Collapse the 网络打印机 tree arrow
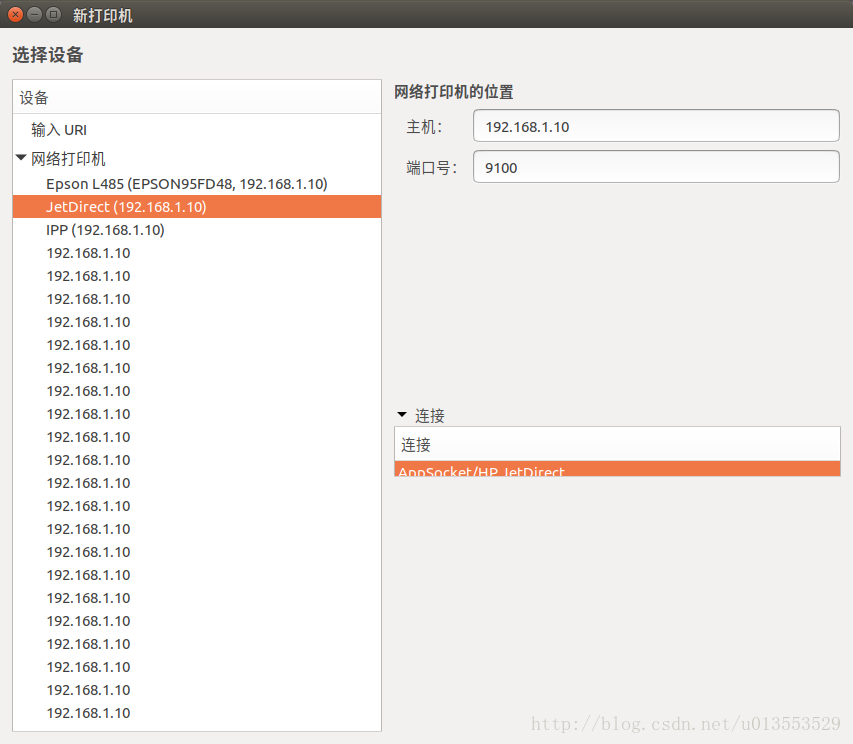Screen dimensions: 853x744 point(21,158)
